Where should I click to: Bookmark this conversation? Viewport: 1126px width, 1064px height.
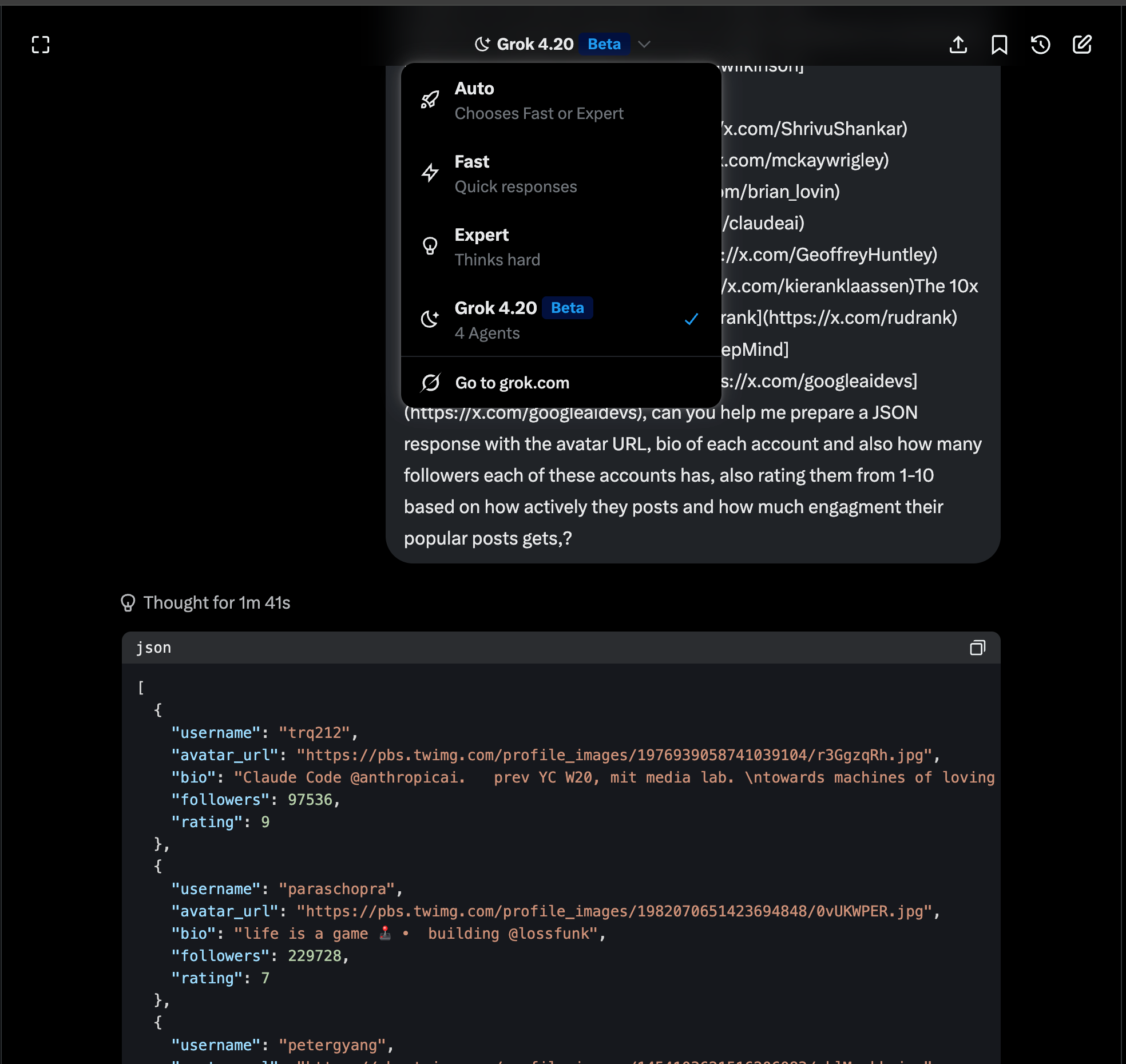point(999,45)
